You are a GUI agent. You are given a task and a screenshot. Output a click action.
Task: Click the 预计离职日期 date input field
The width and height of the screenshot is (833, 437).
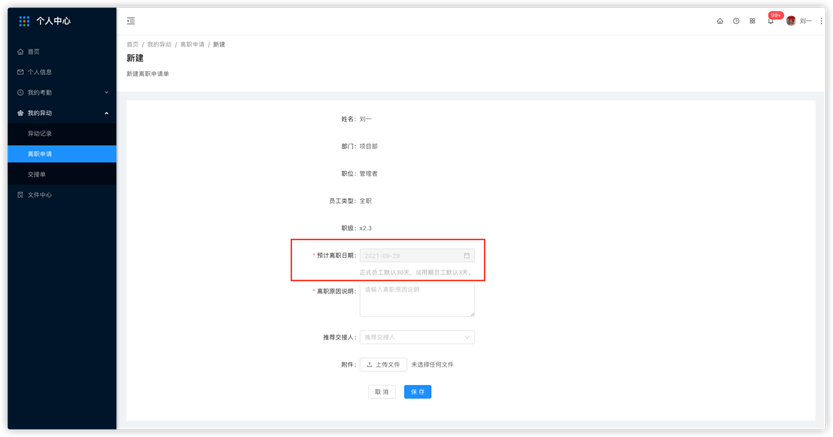tap(417, 255)
